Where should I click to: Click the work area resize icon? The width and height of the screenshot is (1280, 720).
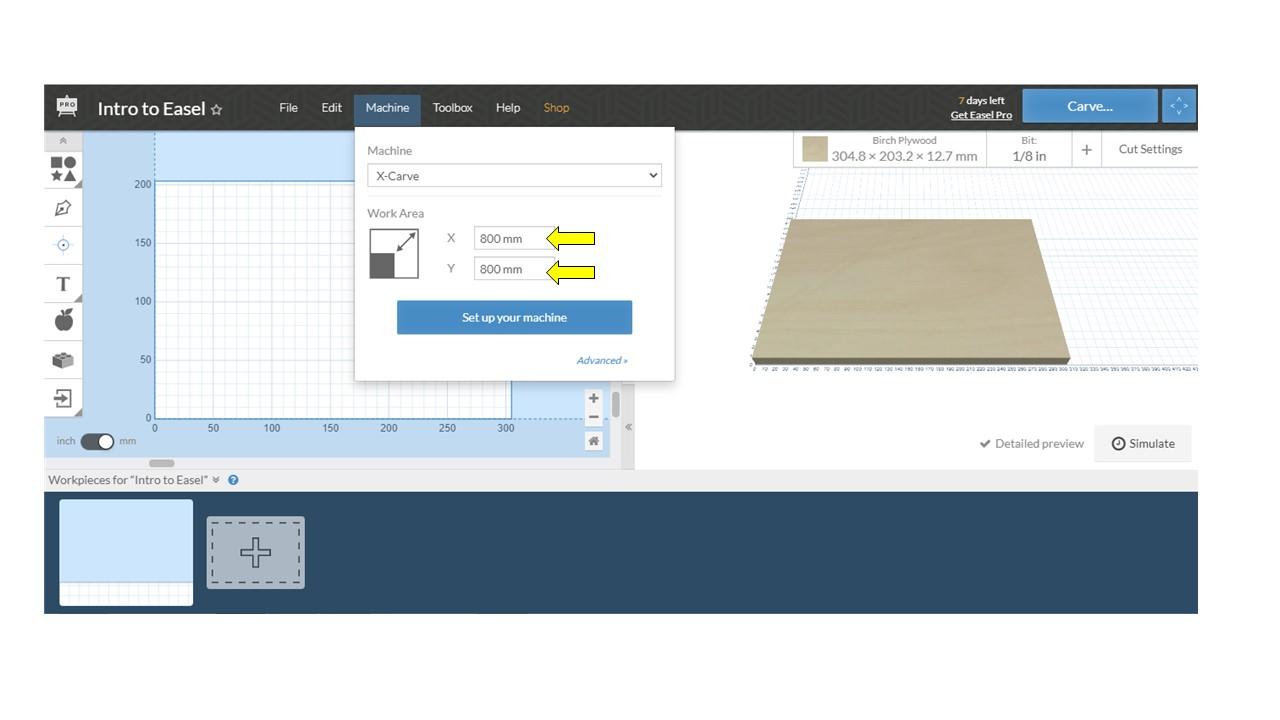pyautogui.click(x=394, y=254)
